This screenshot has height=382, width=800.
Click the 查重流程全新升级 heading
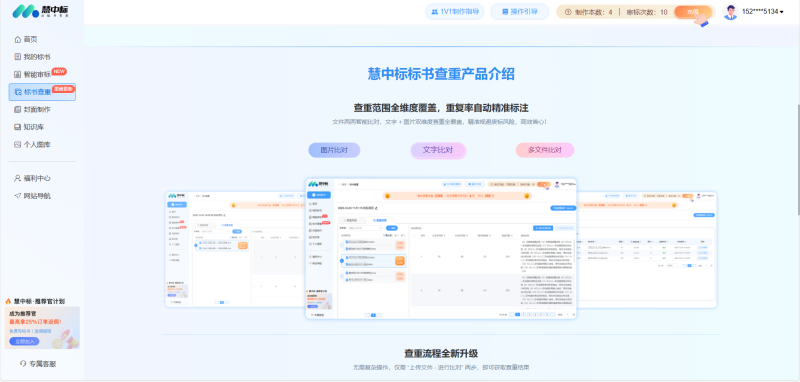tap(441, 353)
